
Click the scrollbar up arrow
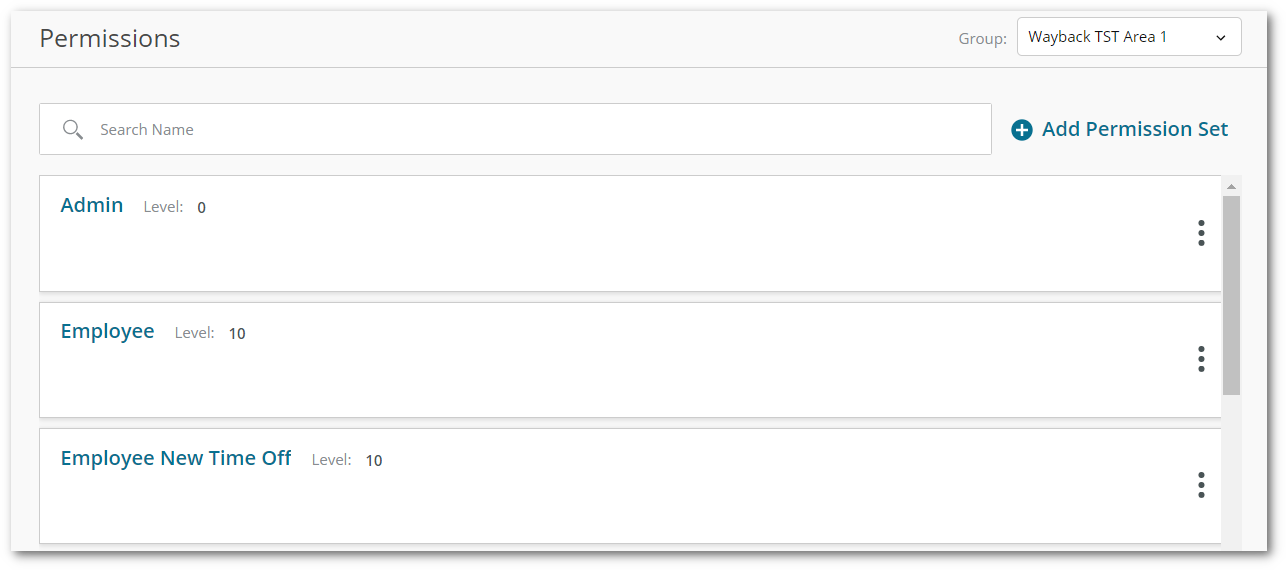point(1231,187)
